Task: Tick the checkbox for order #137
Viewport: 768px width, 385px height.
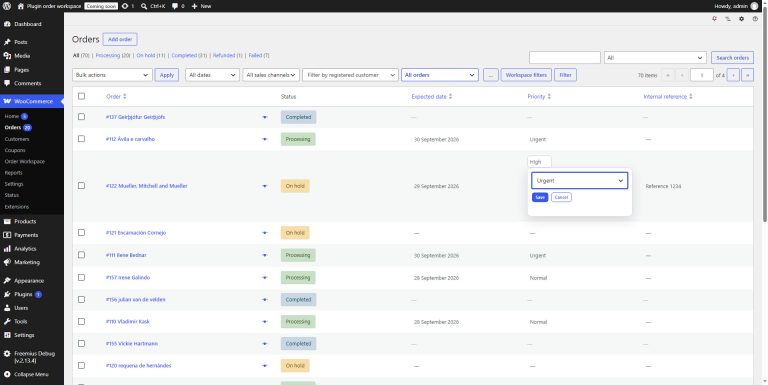Action: (x=81, y=117)
